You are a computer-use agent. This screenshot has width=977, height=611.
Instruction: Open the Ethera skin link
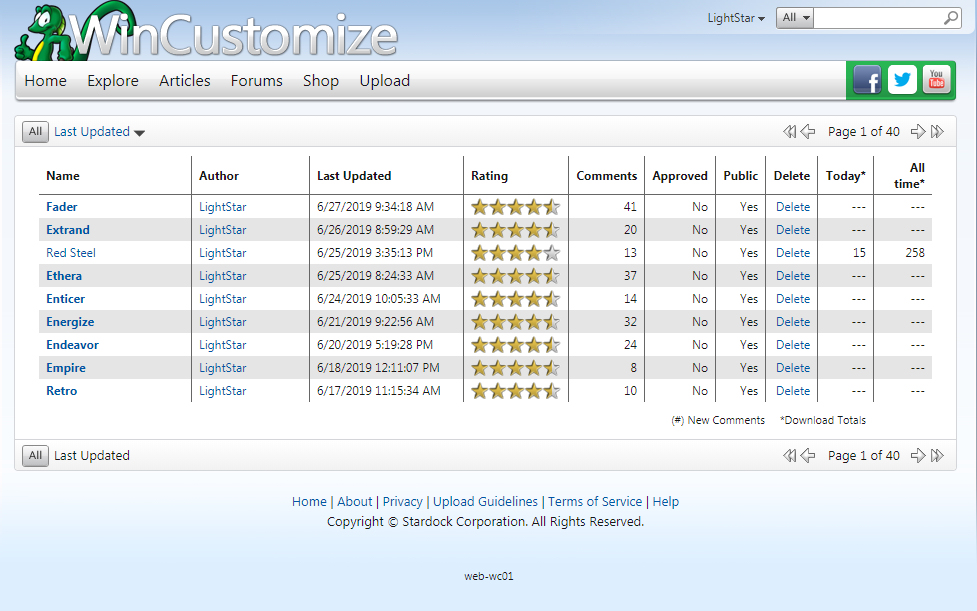(64, 276)
